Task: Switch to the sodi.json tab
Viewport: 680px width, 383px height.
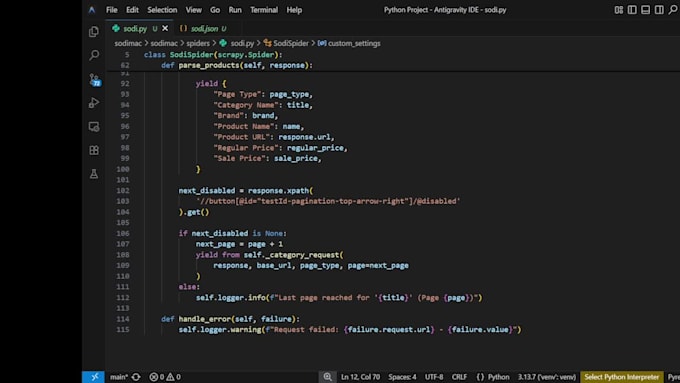Action: tap(203, 29)
